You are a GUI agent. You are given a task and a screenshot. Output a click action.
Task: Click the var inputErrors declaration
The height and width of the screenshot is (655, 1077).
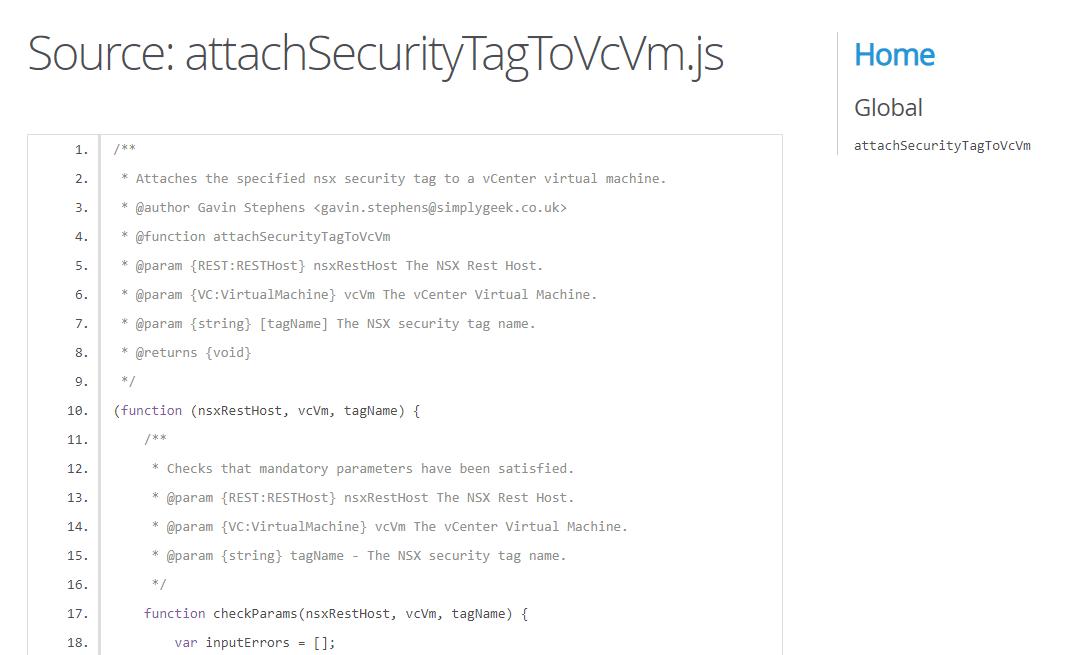[255, 643]
